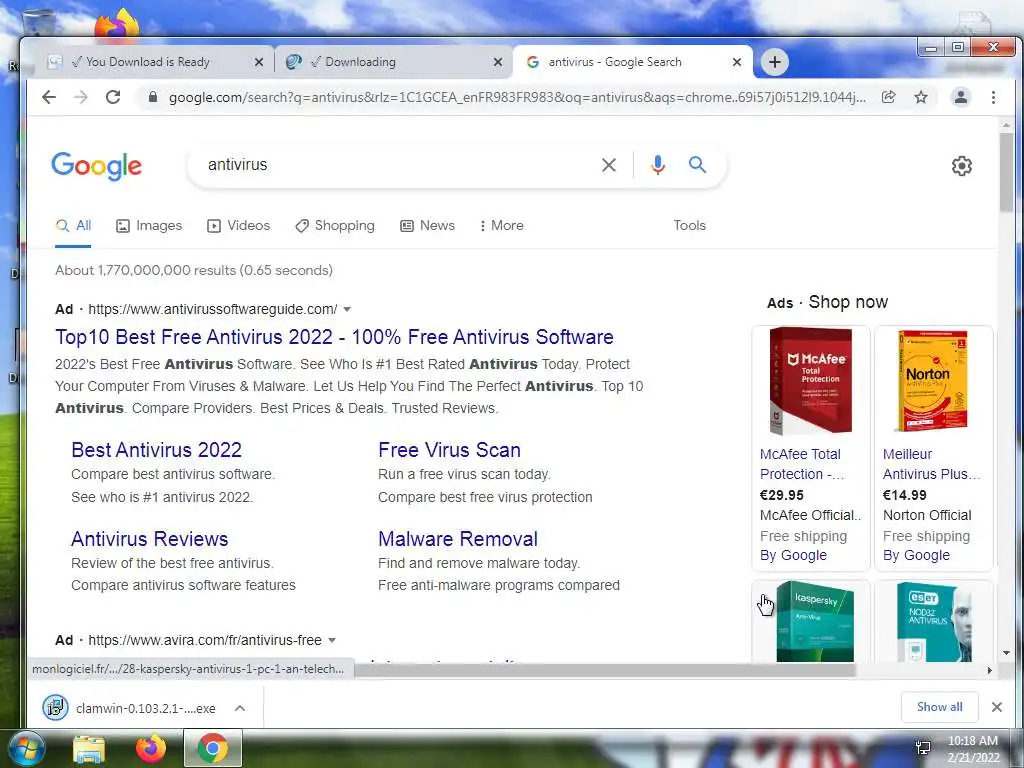Image resolution: width=1024 pixels, height=768 pixels.
Task: Switch to the 'Downloading' tab
Action: pos(392,62)
